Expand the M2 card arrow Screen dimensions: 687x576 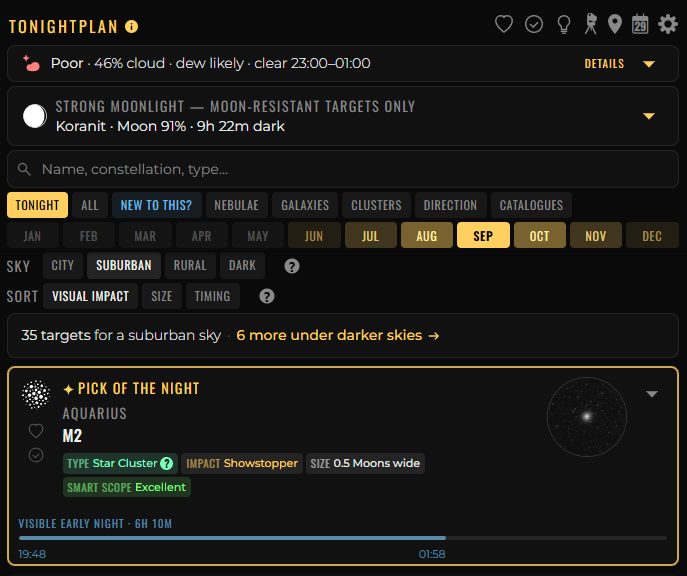click(x=652, y=394)
